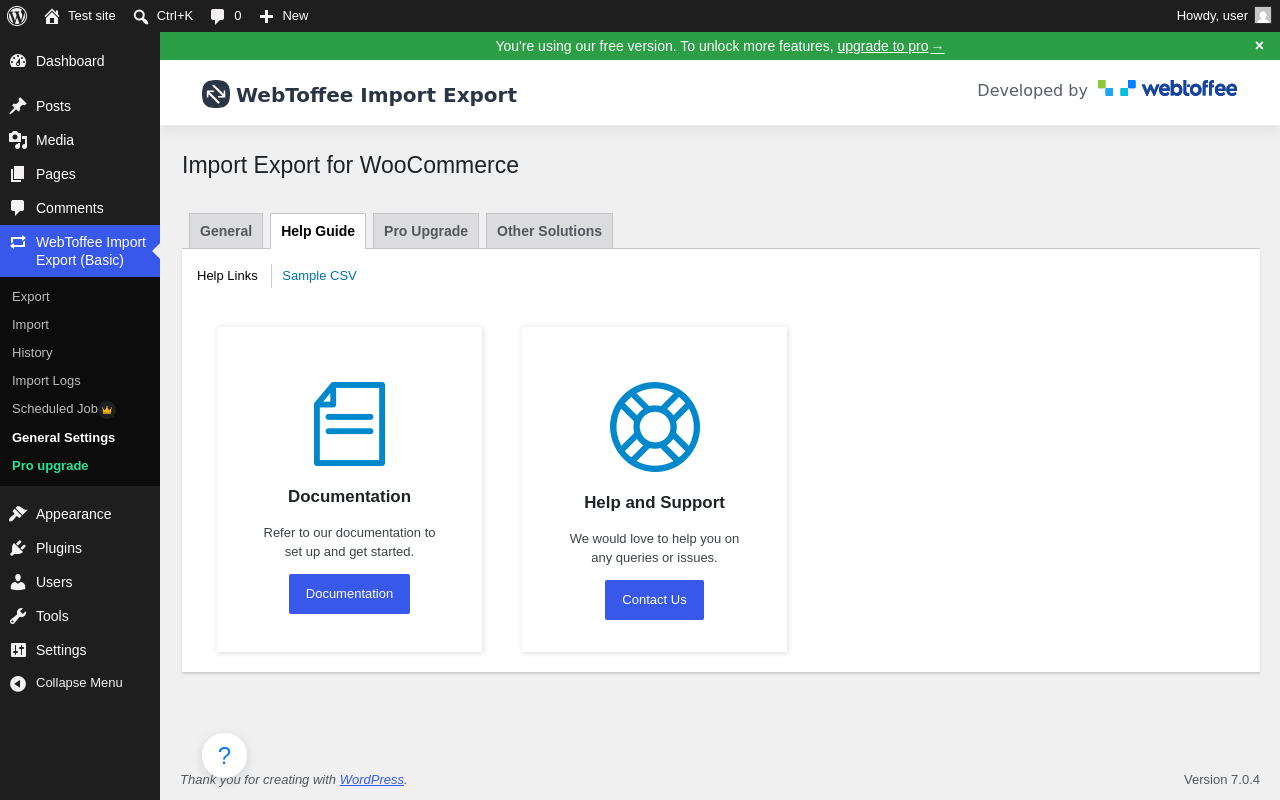Click the Help and Support lifebuoy icon
Image resolution: width=1280 pixels, height=800 pixels.
pyautogui.click(x=655, y=427)
